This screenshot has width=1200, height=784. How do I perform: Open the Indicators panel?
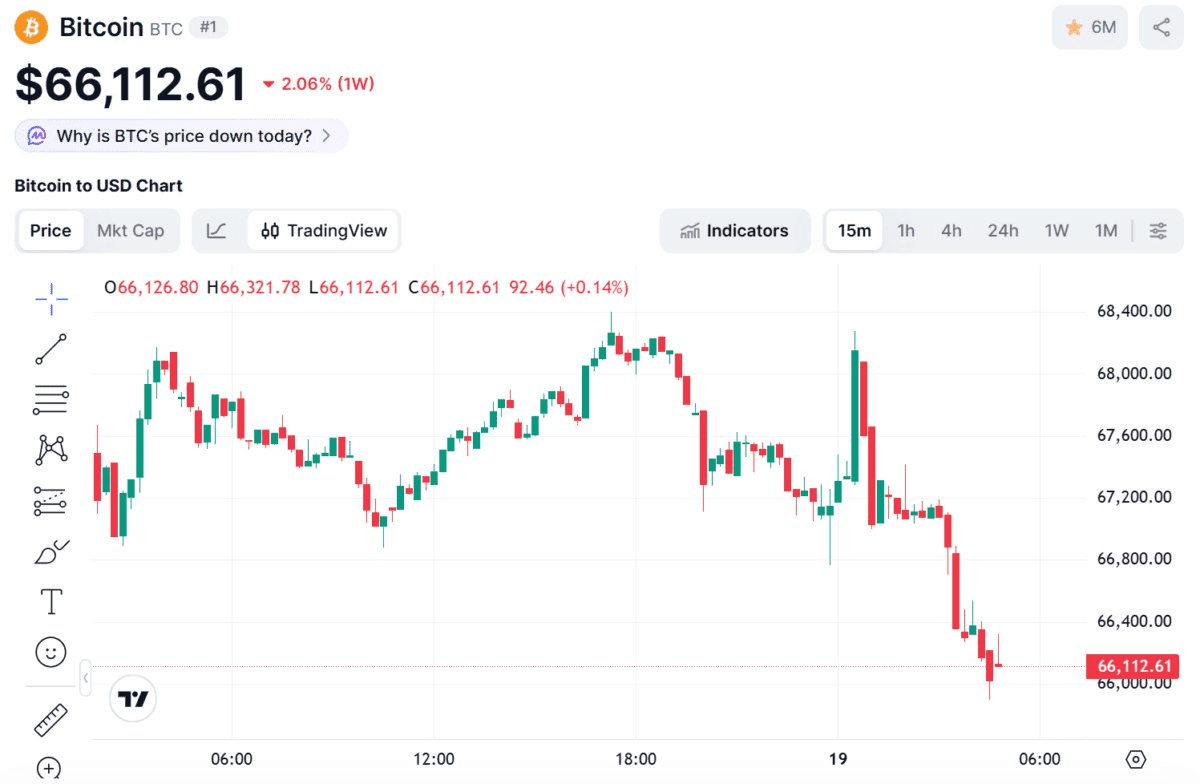coord(734,231)
